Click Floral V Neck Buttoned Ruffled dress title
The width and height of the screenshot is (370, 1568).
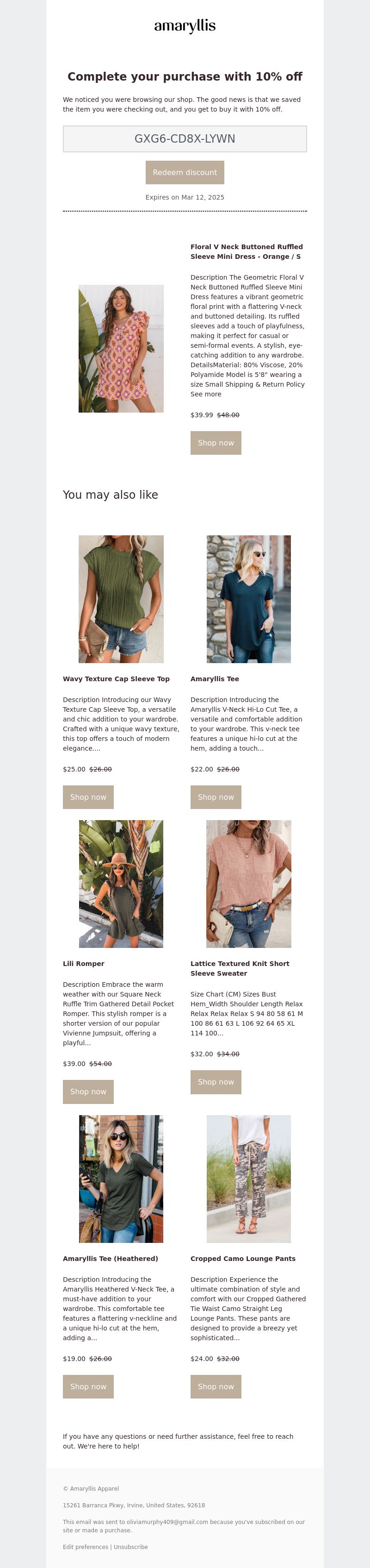coord(247,251)
